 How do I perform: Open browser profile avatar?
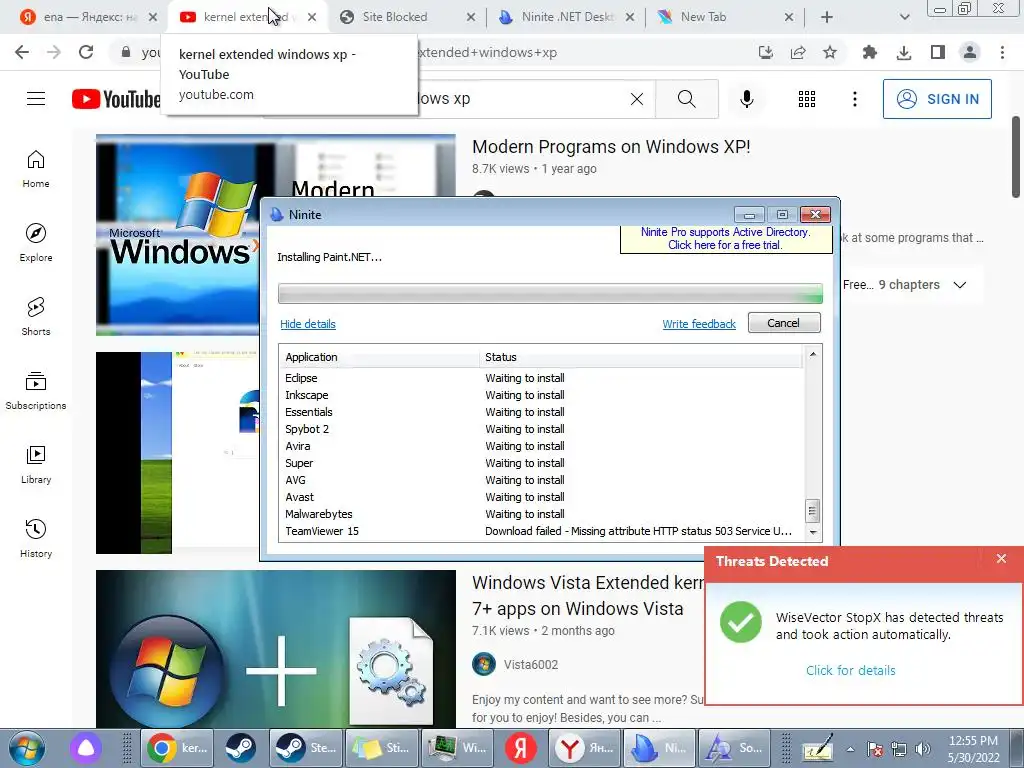[970, 52]
